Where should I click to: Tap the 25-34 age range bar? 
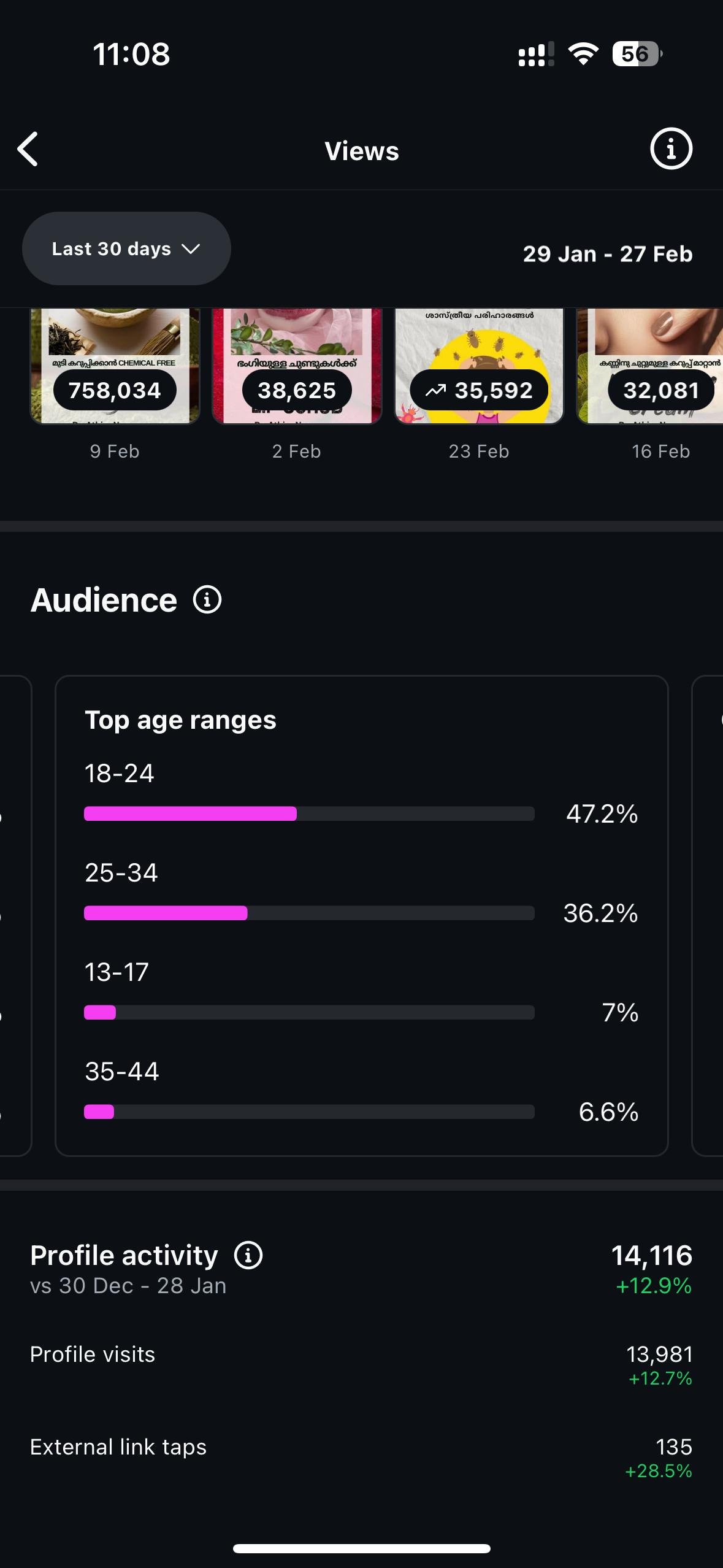(309, 913)
